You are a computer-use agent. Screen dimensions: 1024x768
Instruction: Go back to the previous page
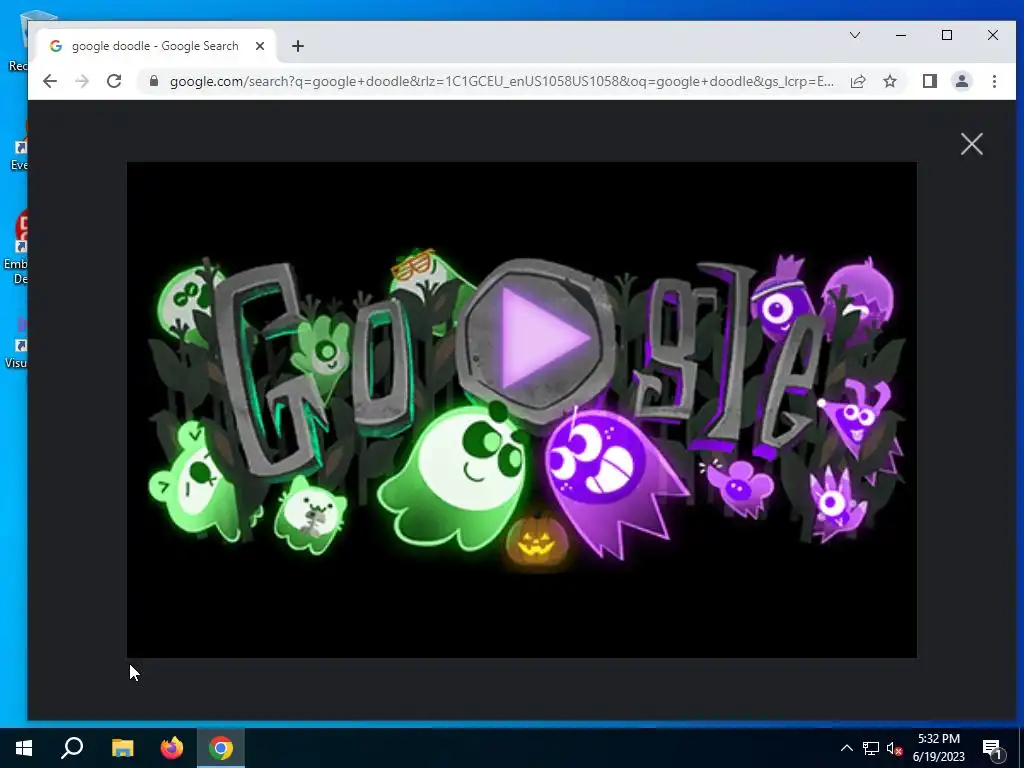(x=50, y=81)
